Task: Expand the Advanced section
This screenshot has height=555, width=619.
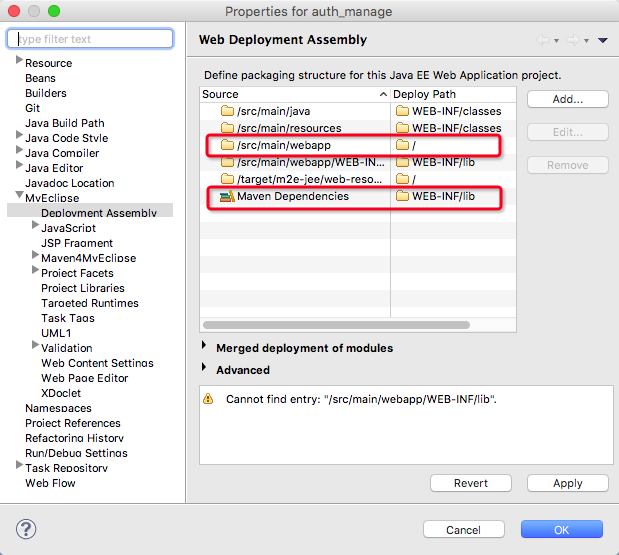Action: (x=205, y=369)
